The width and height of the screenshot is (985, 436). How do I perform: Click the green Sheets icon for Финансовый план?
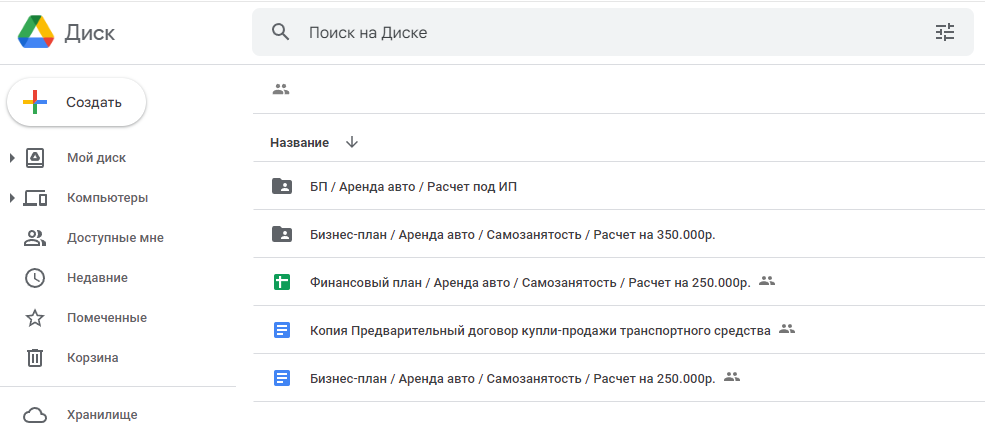[x=282, y=282]
